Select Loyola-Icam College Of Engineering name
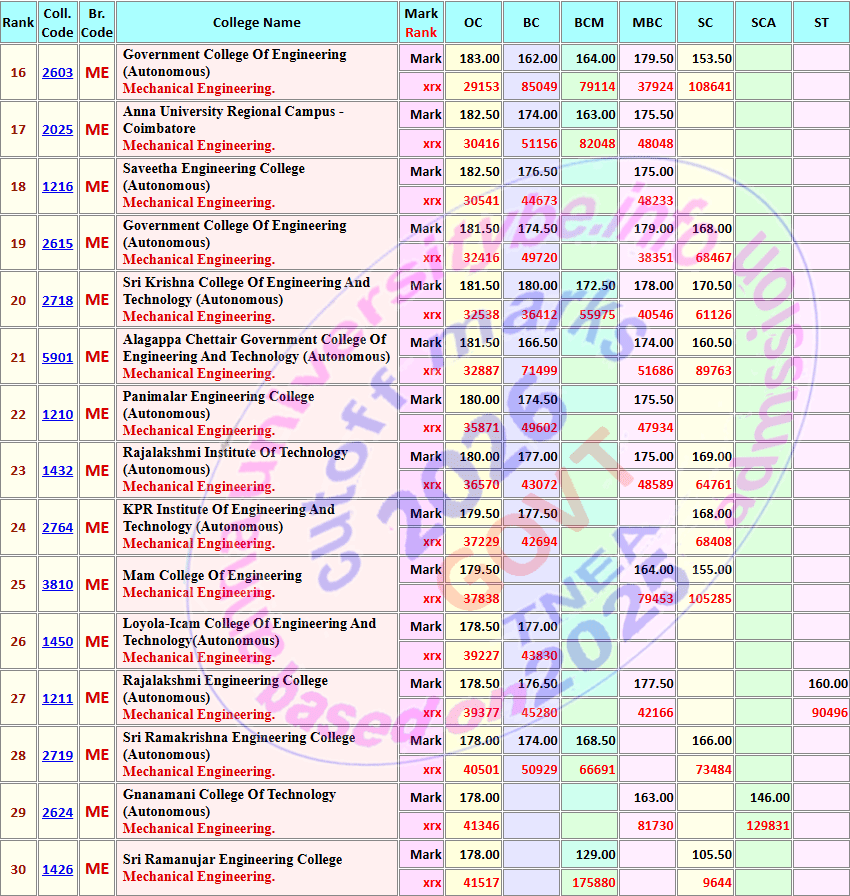 [x=250, y=631]
